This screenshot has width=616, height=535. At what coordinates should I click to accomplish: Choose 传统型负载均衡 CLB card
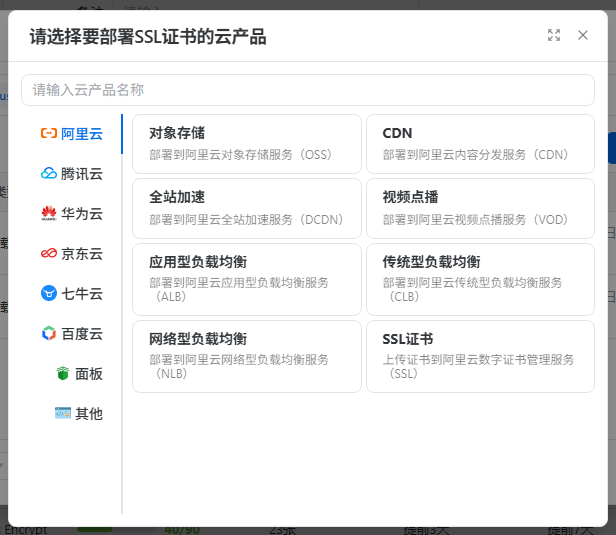click(480, 278)
